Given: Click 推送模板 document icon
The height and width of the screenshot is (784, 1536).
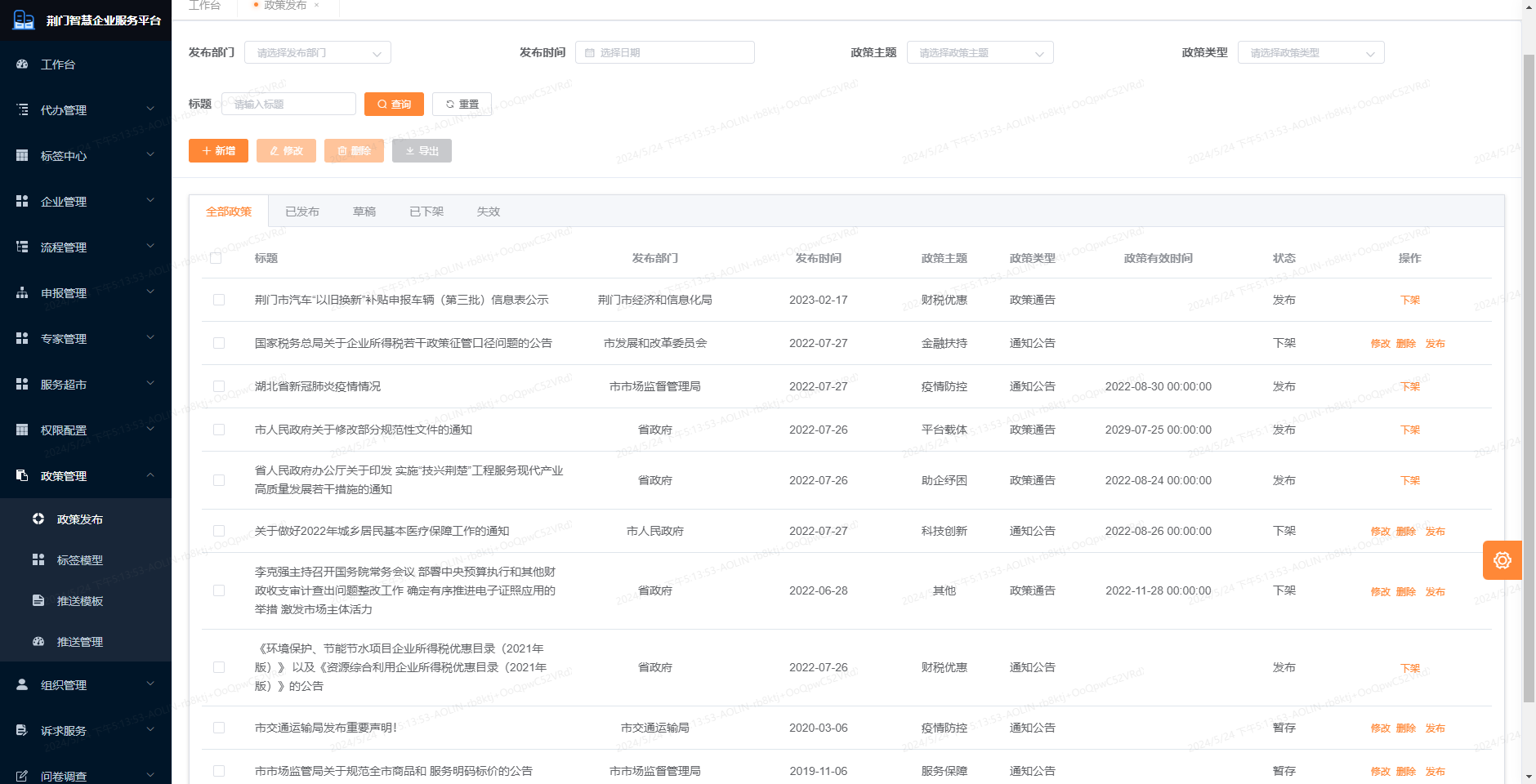Looking at the screenshot, I should click(38, 600).
